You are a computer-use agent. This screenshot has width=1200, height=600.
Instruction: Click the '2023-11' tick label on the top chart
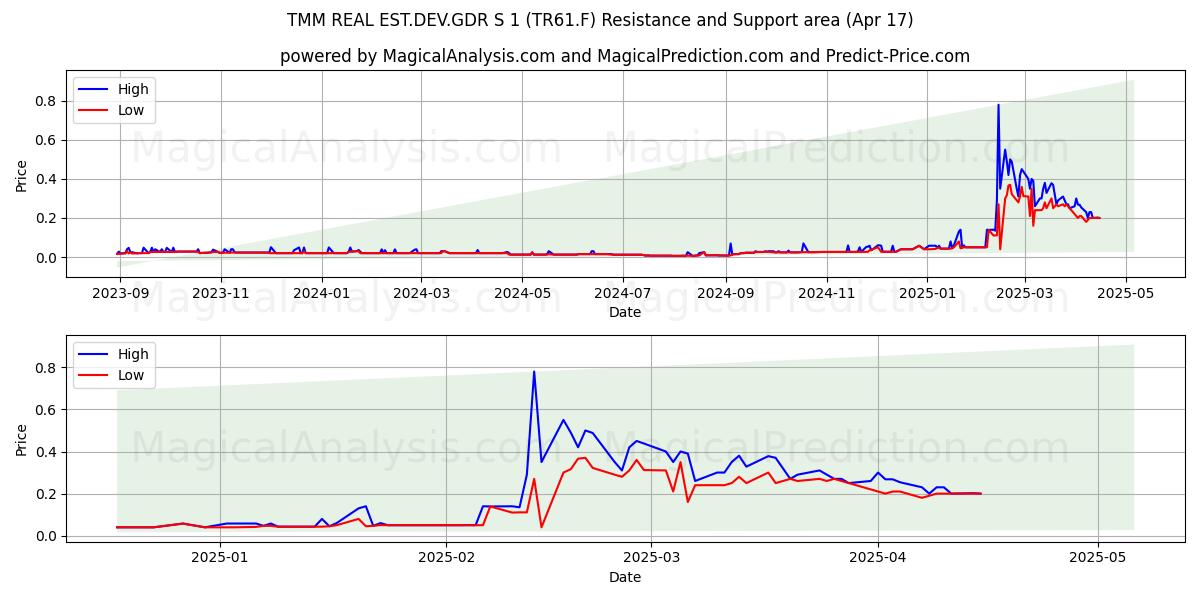(221, 293)
